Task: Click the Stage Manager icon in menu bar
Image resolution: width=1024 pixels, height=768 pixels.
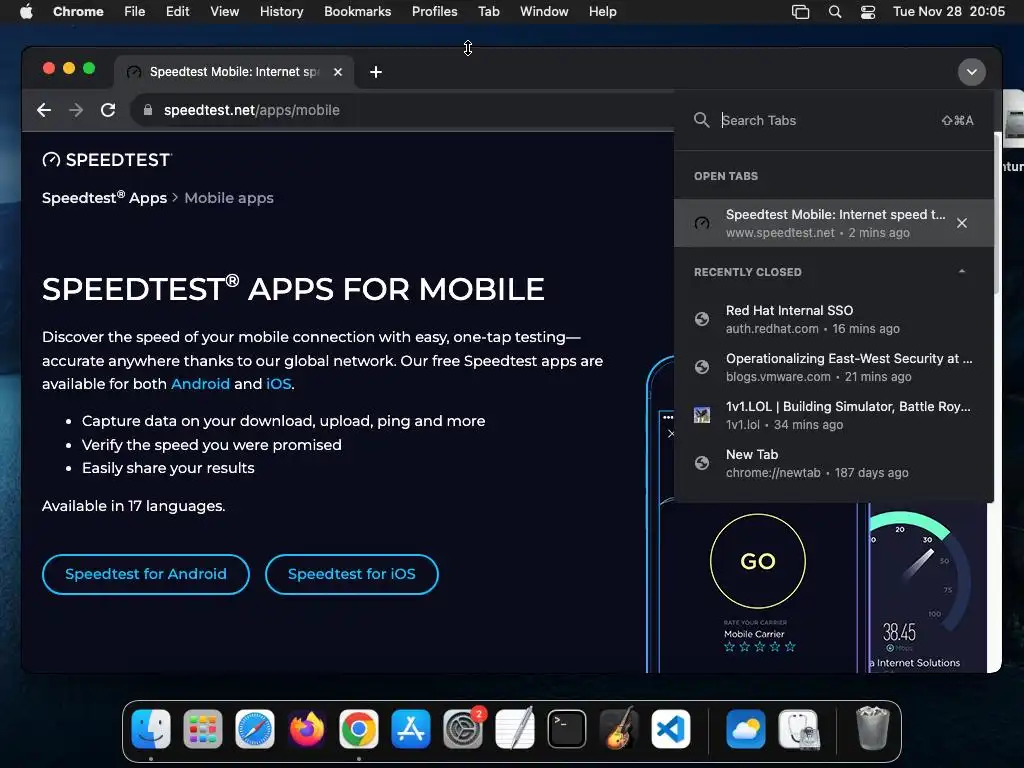Action: 800,12
